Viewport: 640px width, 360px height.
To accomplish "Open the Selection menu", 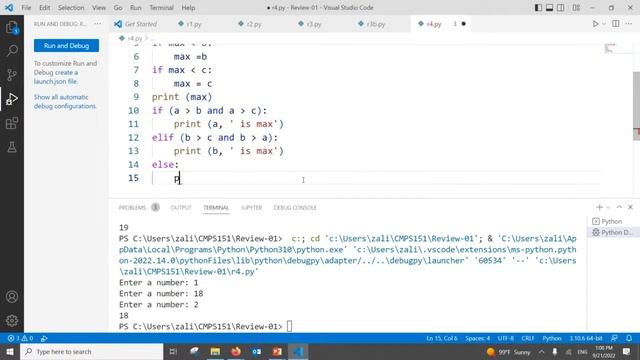I will click(71, 8).
